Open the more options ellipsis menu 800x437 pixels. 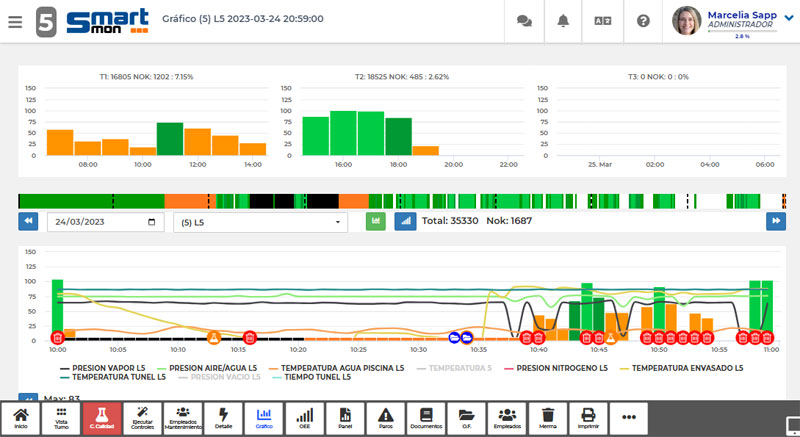coord(629,418)
